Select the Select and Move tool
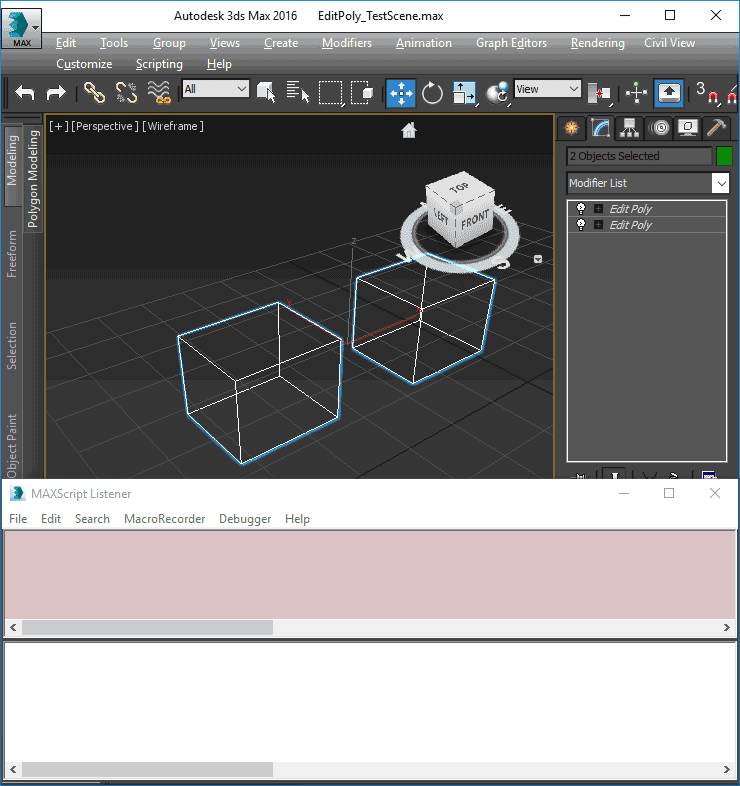740x786 pixels. (401, 93)
